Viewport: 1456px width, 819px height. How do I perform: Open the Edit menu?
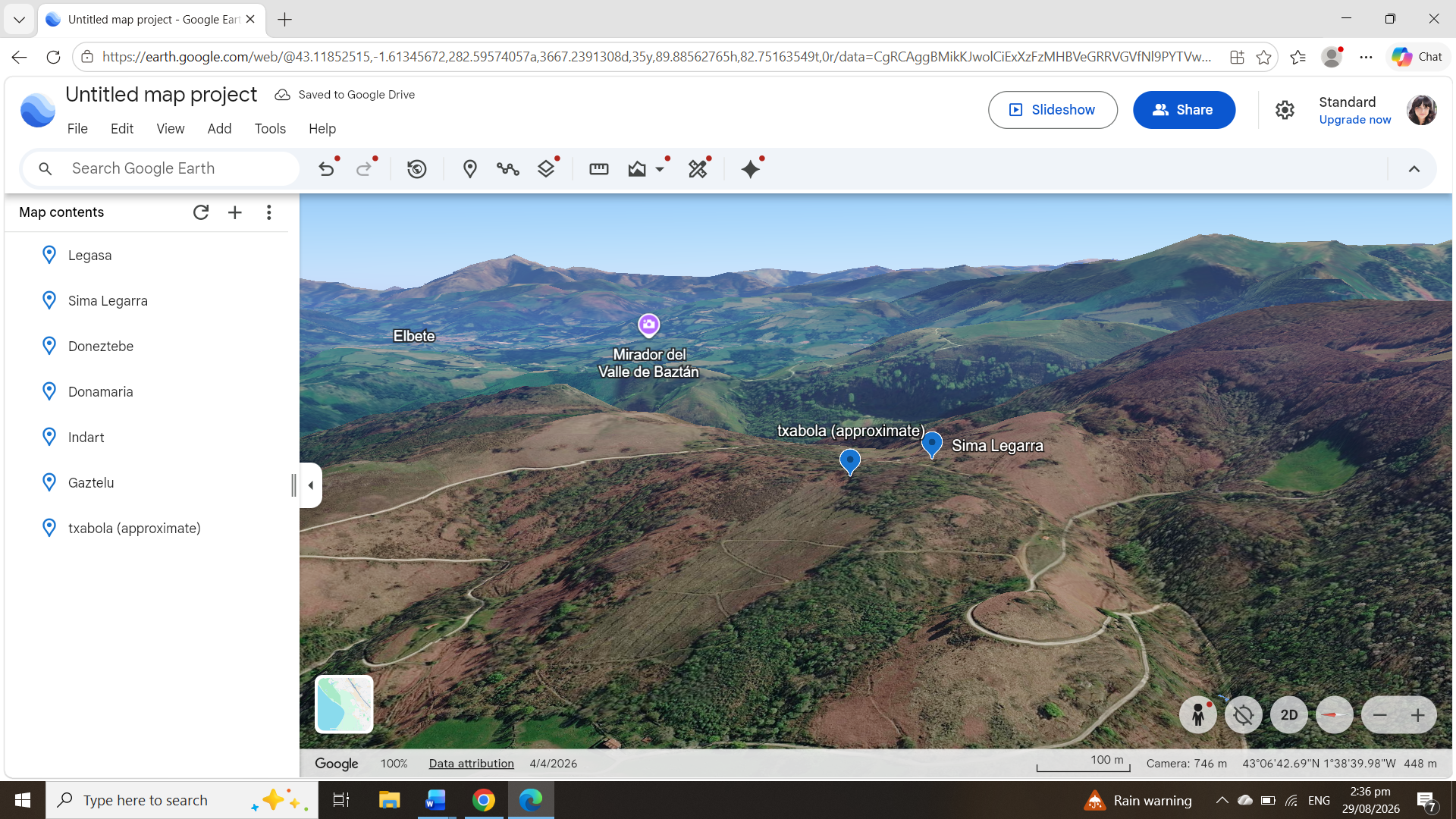(122, 129)
